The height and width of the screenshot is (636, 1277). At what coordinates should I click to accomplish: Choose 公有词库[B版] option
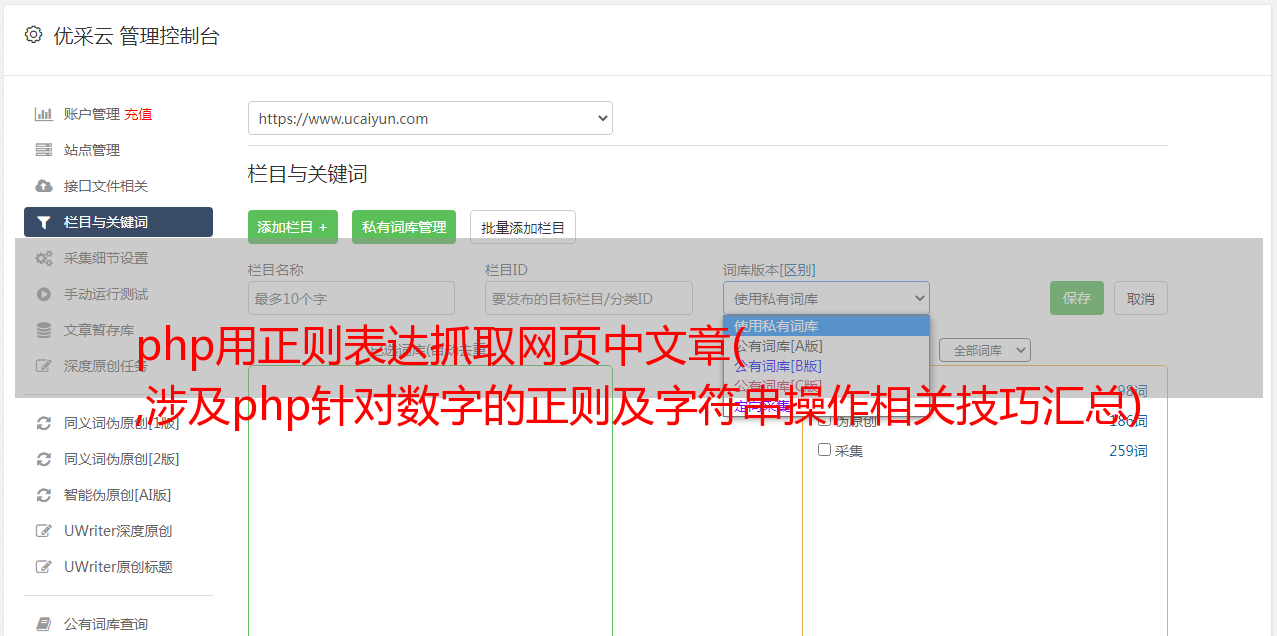click(826, 366)
